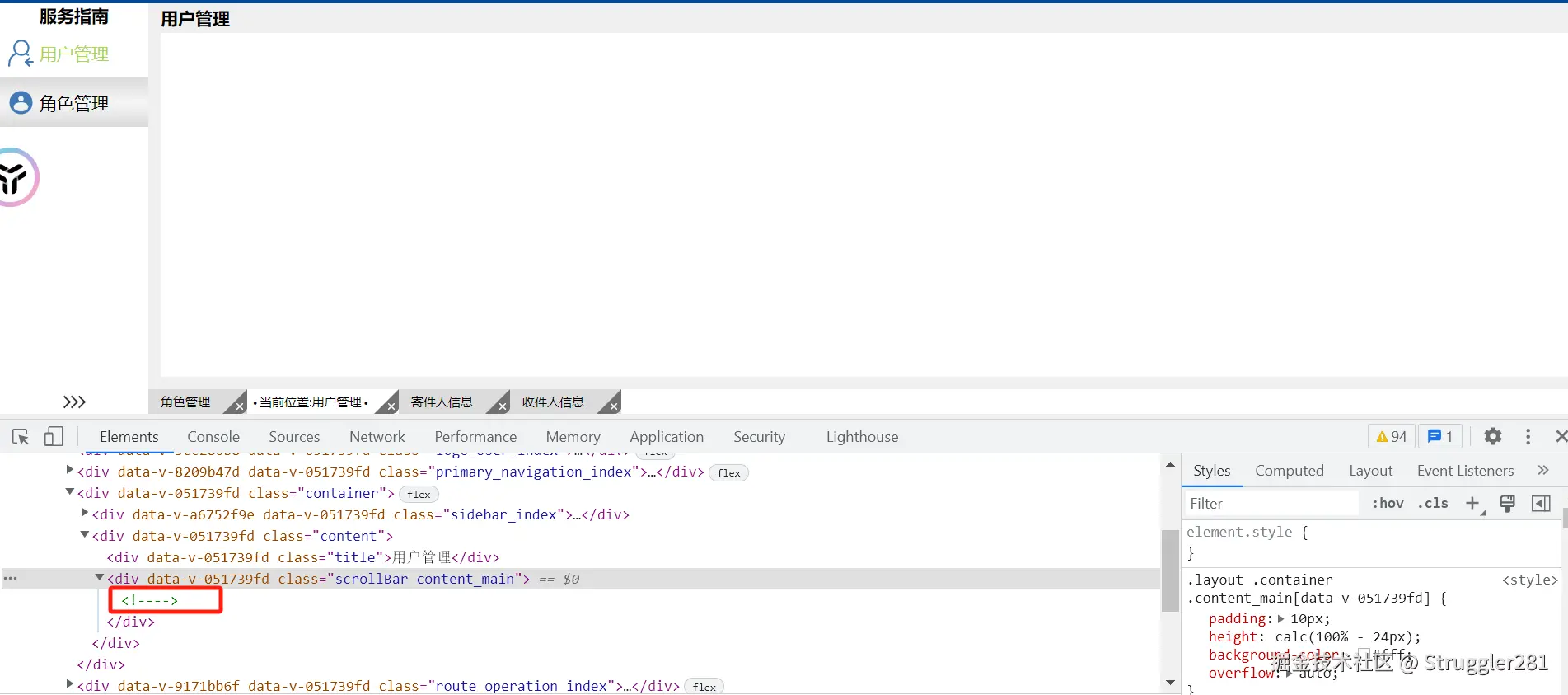Click the user icon beside 用户管理
This screenshot has height=695, width=1568.
[x=21, y=54]
